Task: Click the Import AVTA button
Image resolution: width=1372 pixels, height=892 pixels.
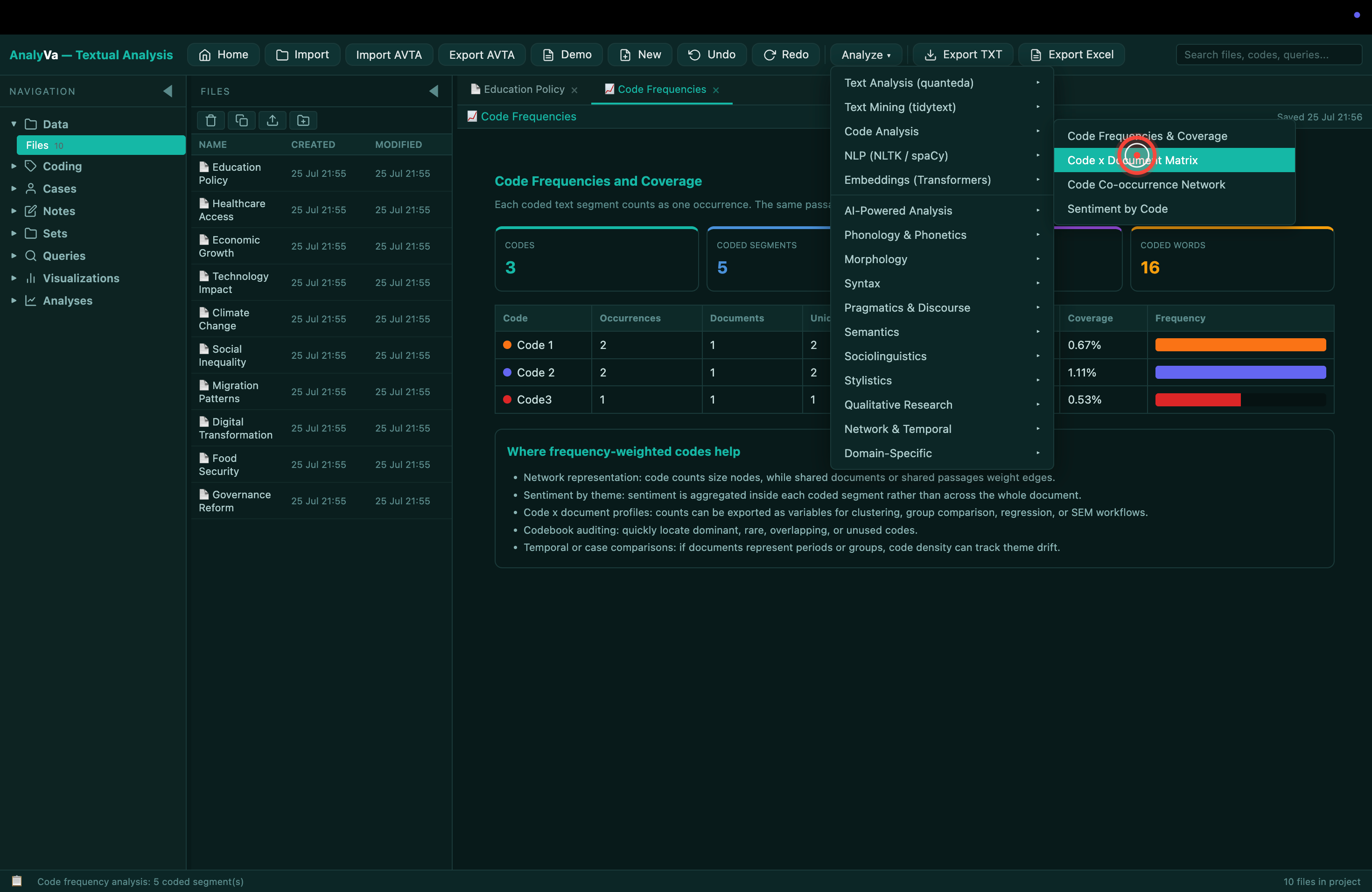Action: coord(389,55)
